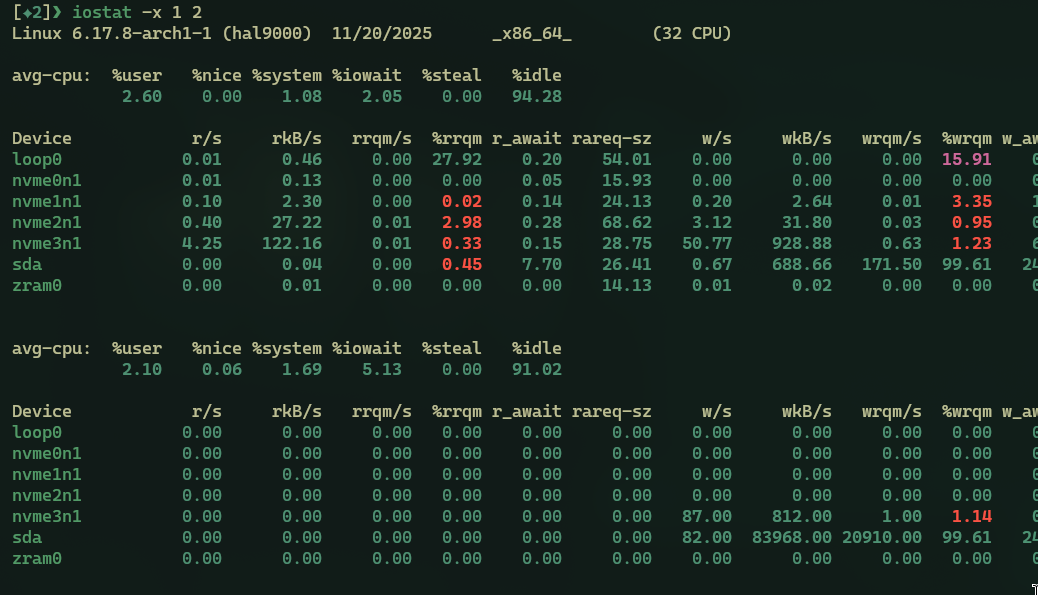
Task: Select the date 11/20/2025 in the header
Action: (386, 33)
